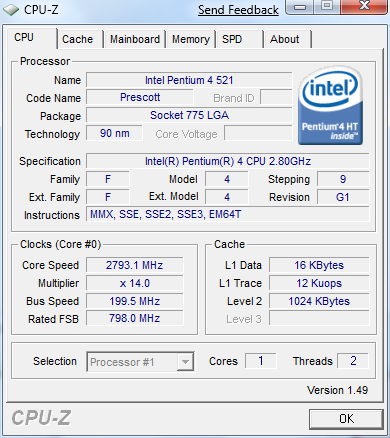
Task: Open the Memory tab
Action: [191, 39]
